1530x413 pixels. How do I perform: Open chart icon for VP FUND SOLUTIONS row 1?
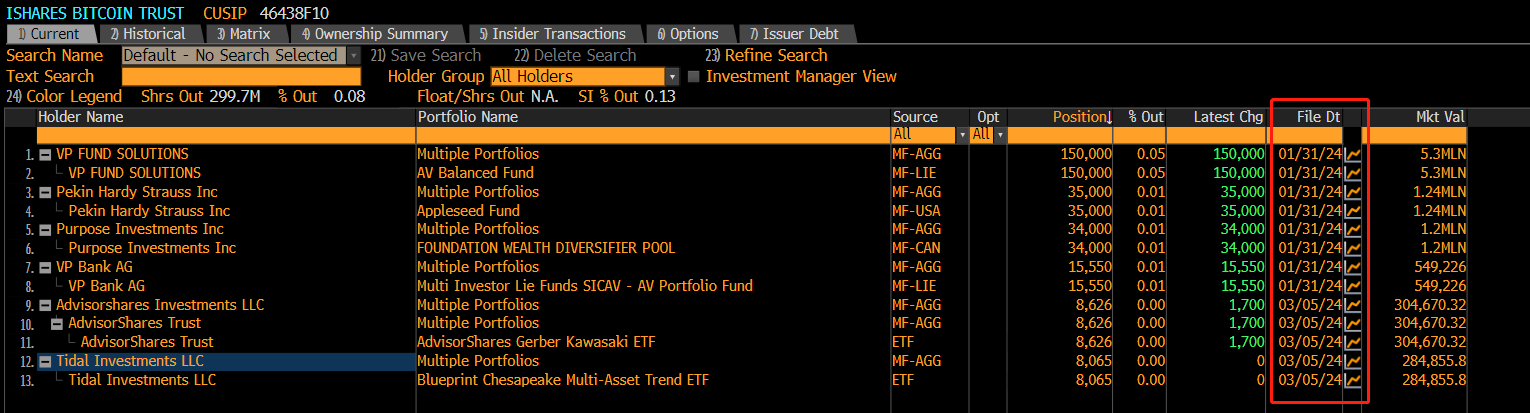[x=1353, y=154]
